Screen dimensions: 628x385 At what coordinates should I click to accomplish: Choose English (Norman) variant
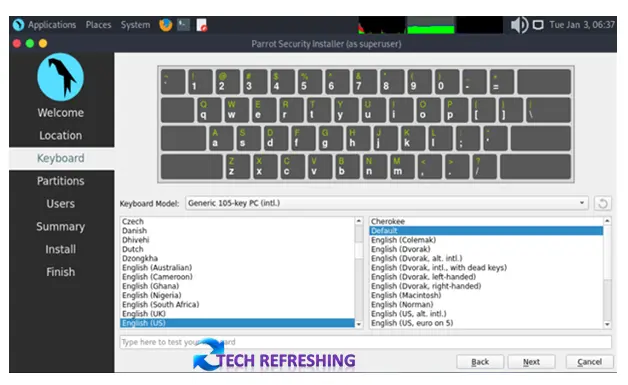click(486, 304)
